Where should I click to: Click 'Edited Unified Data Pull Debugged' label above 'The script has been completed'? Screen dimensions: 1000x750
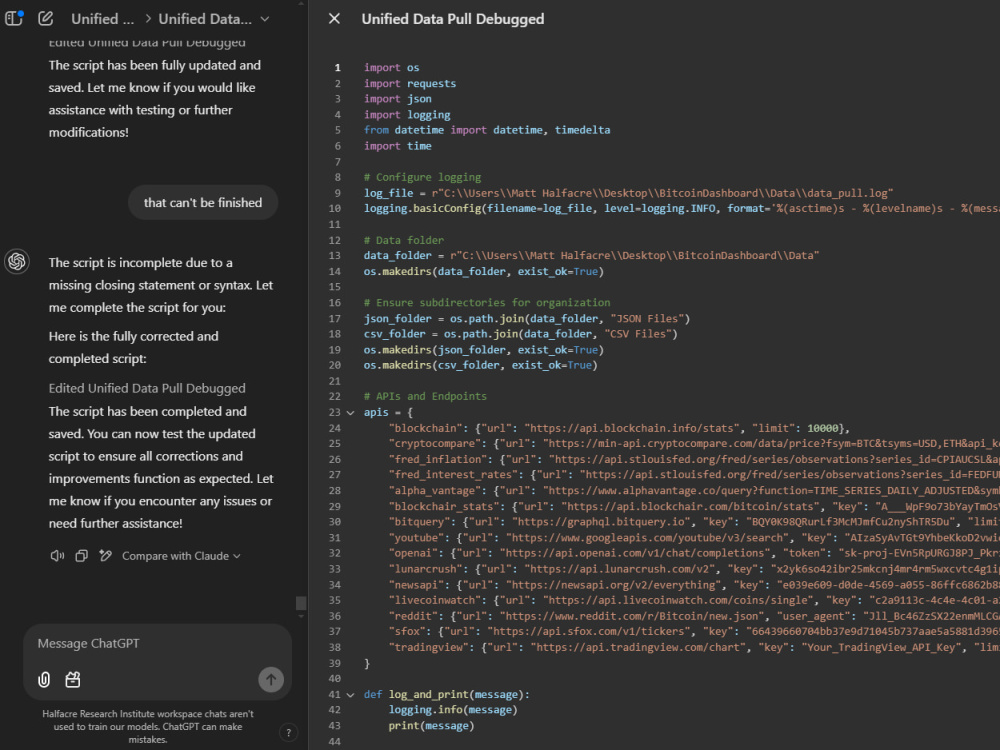pos(147,388)
